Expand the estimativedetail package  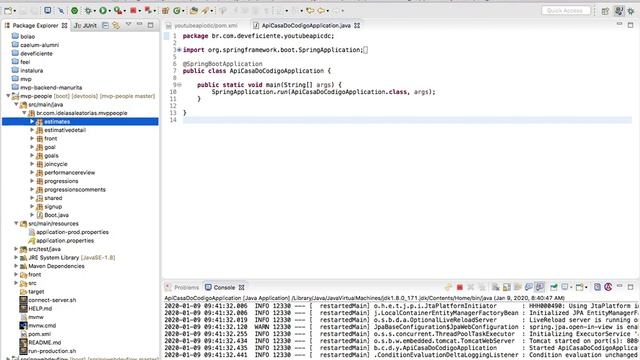32,130
